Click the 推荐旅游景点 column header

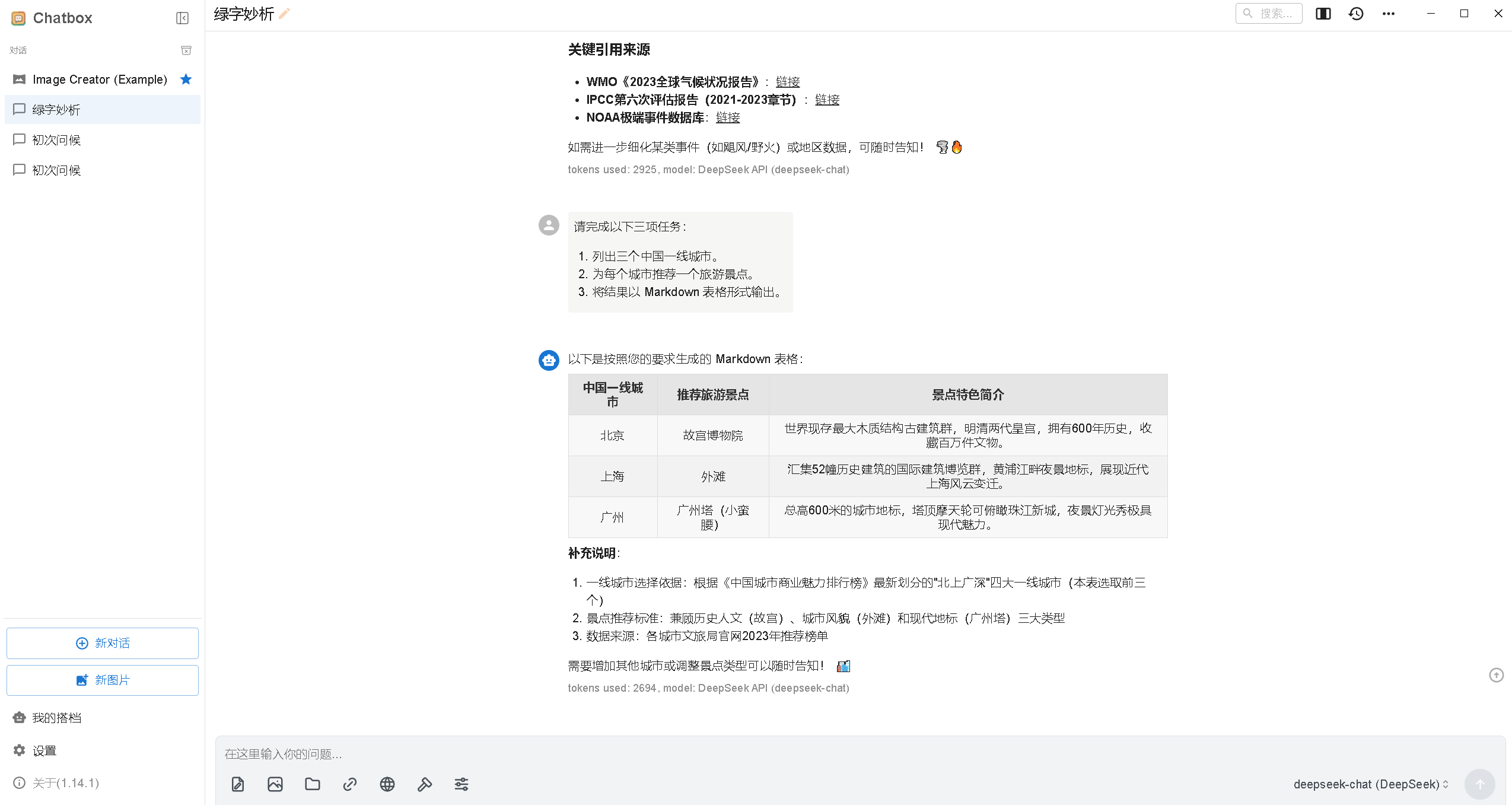(x=713, y=394)
